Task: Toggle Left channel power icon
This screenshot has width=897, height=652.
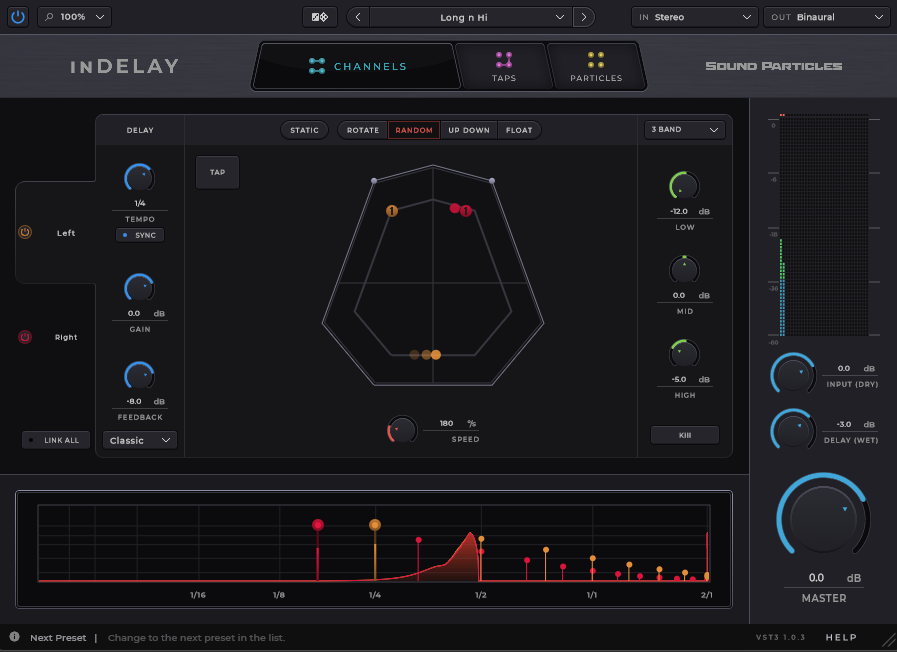Action: pos(25,232)
